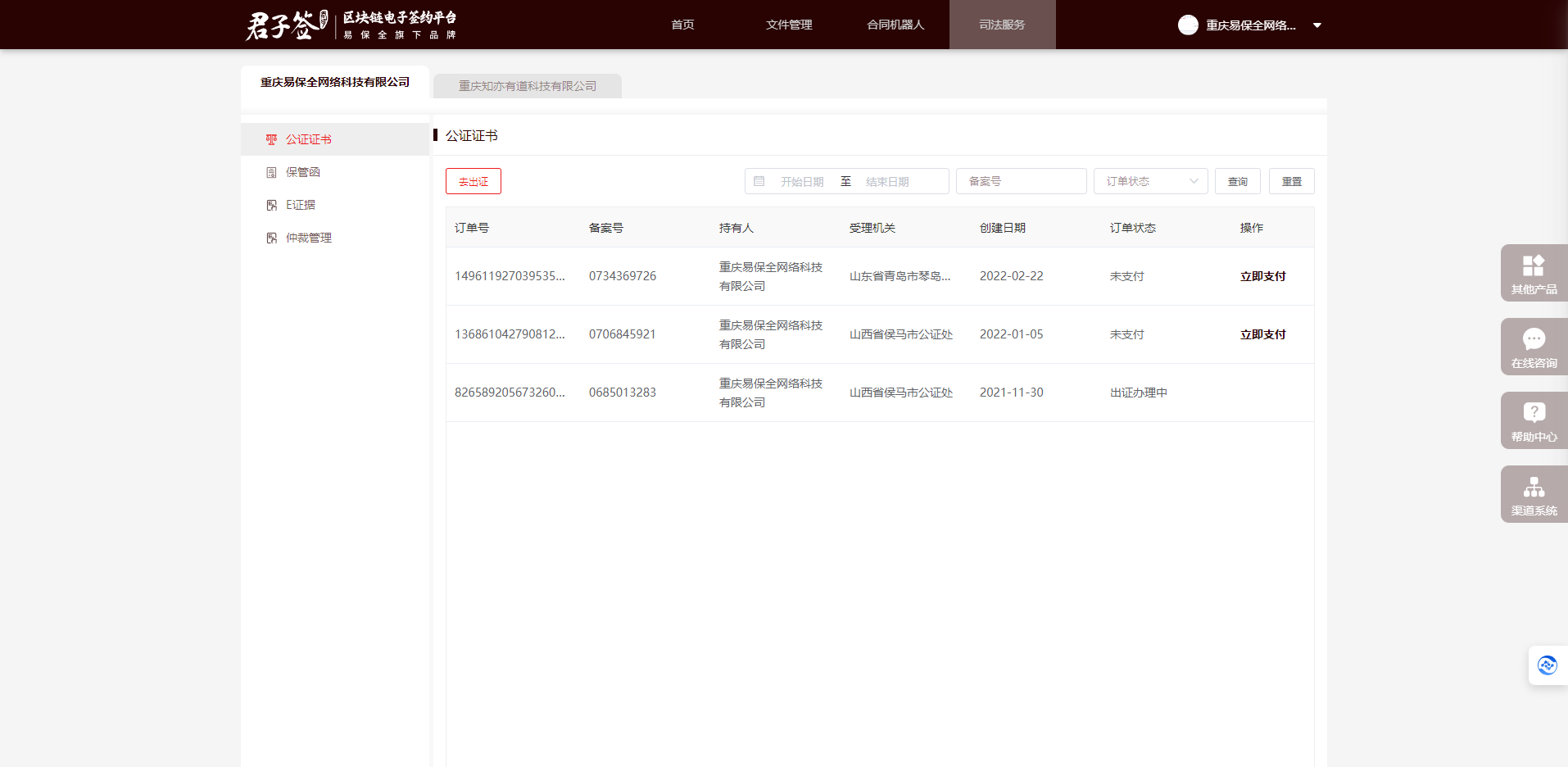1568x767 pixels.
Task: Click 立即支付 for order 0706845921
Action: point(1263,334)
